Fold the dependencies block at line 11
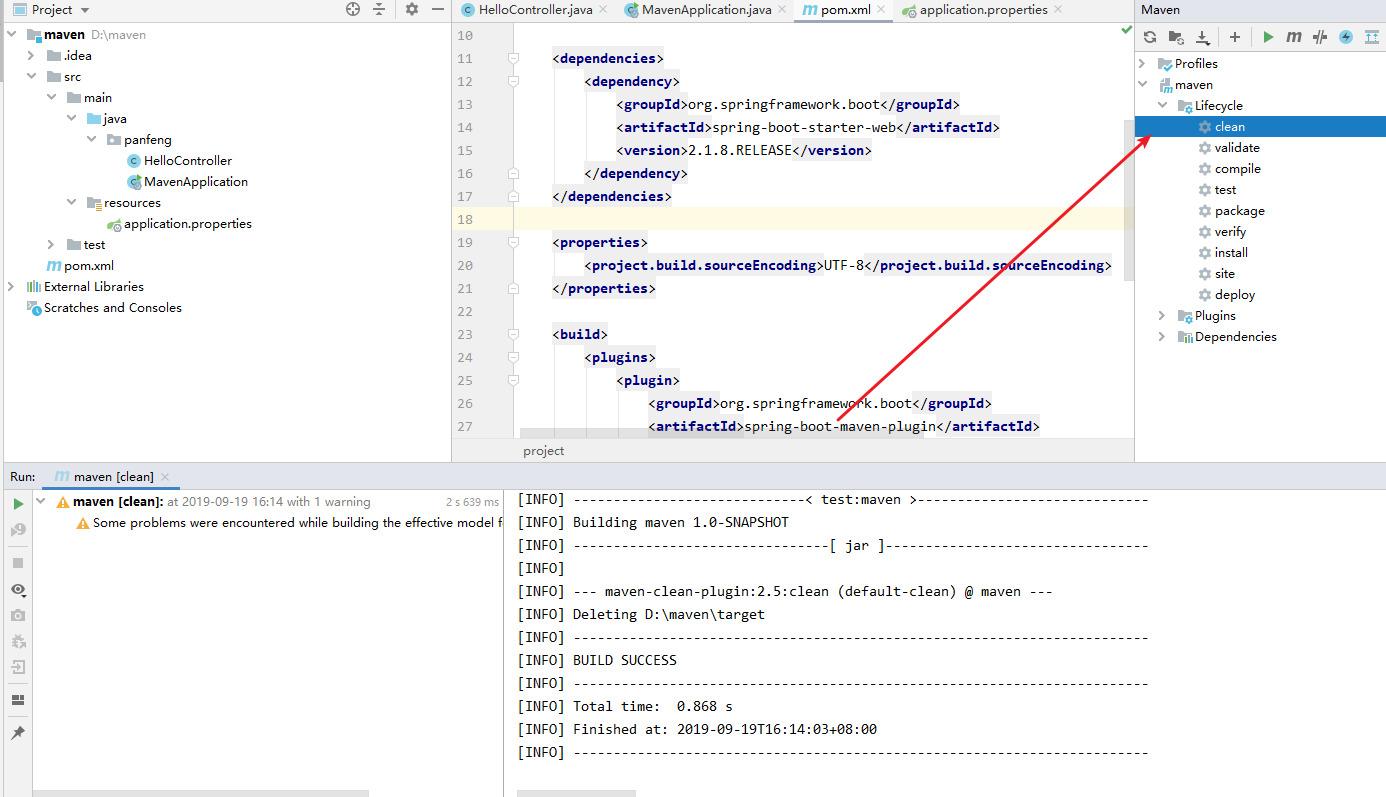 click(x=513, y=59)
